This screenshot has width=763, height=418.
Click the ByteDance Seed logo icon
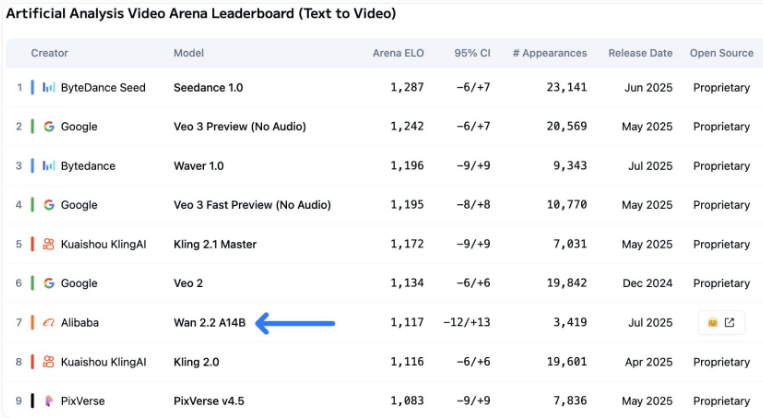pos(49,88)
